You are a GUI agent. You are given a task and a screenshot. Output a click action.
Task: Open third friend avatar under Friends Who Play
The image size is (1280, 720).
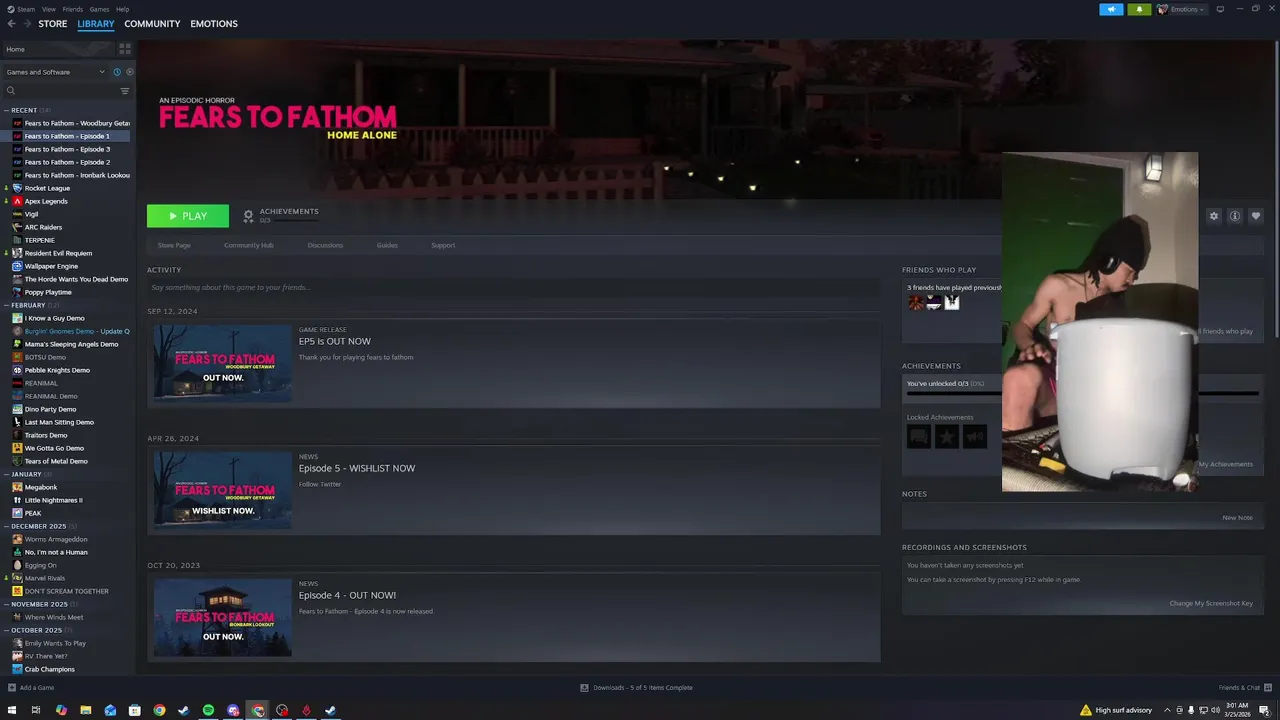coord(952,302)
